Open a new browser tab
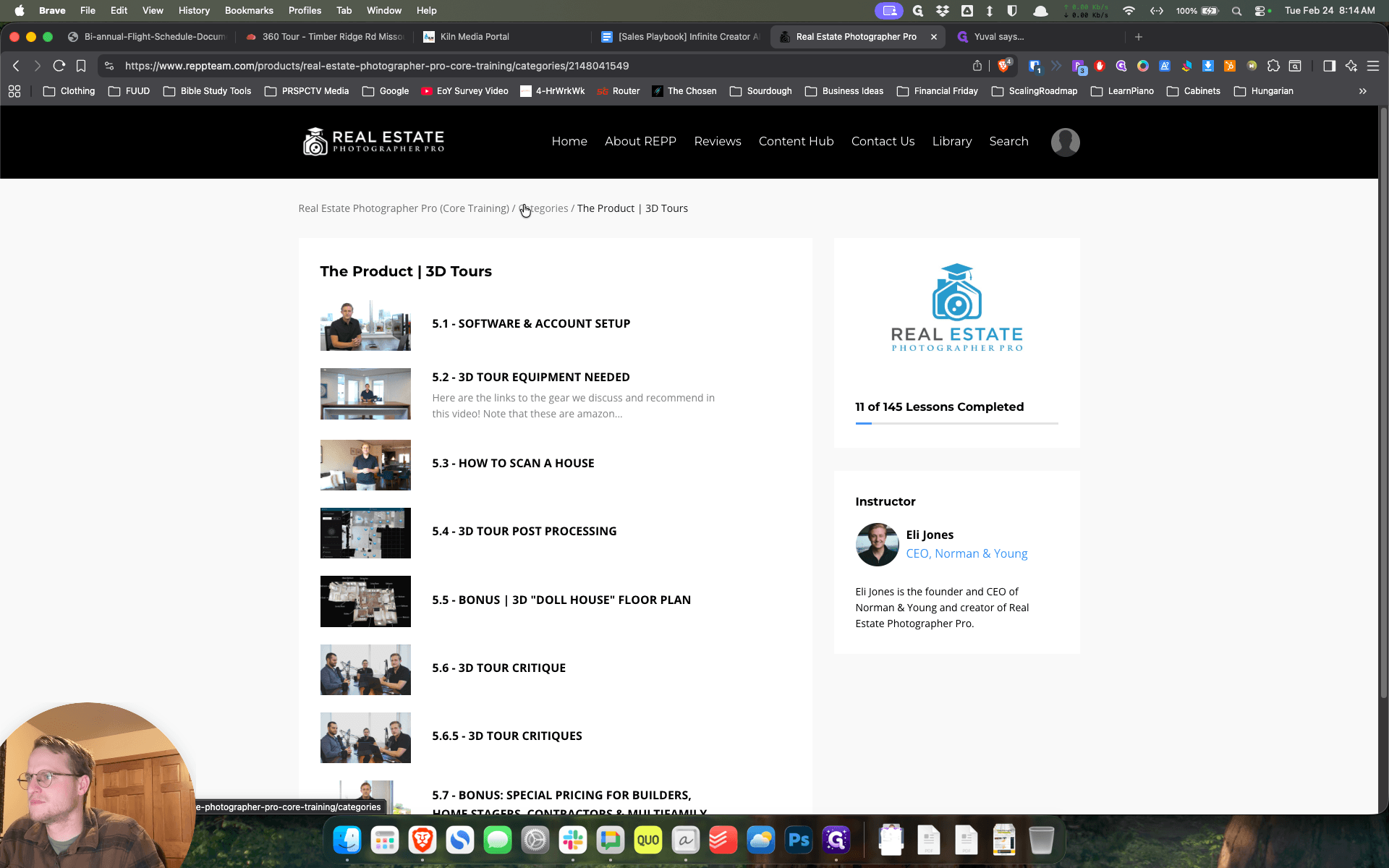Viewport: 1389px width, 868px height. tap(1139, 37)
